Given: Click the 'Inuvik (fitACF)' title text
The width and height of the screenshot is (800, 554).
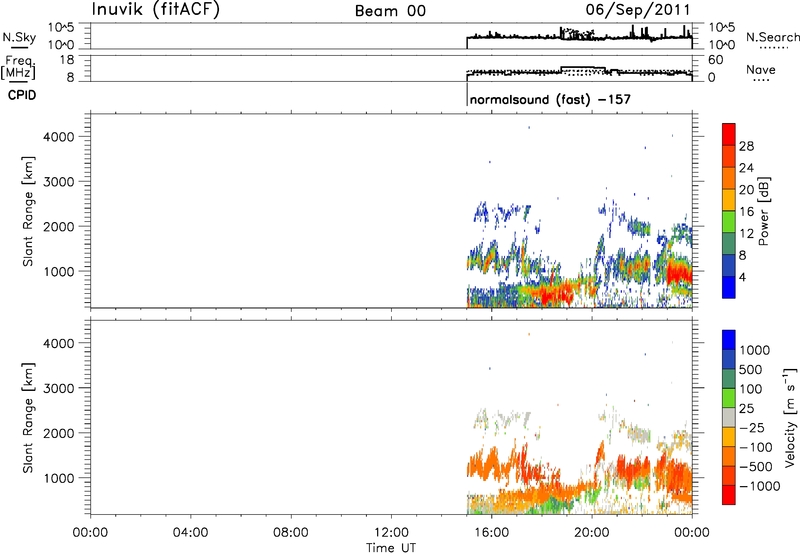Looking at the screenshot, I should 156,10.
